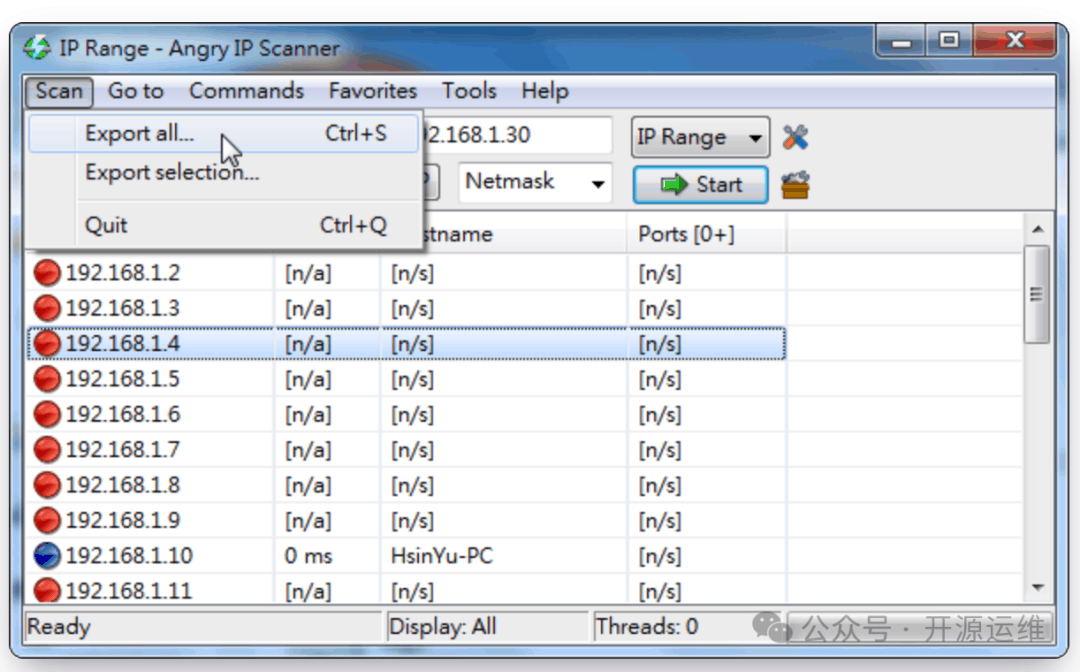Click the red status icon for 192.168.1.2

pyautogui.click(x=47, y=273)
